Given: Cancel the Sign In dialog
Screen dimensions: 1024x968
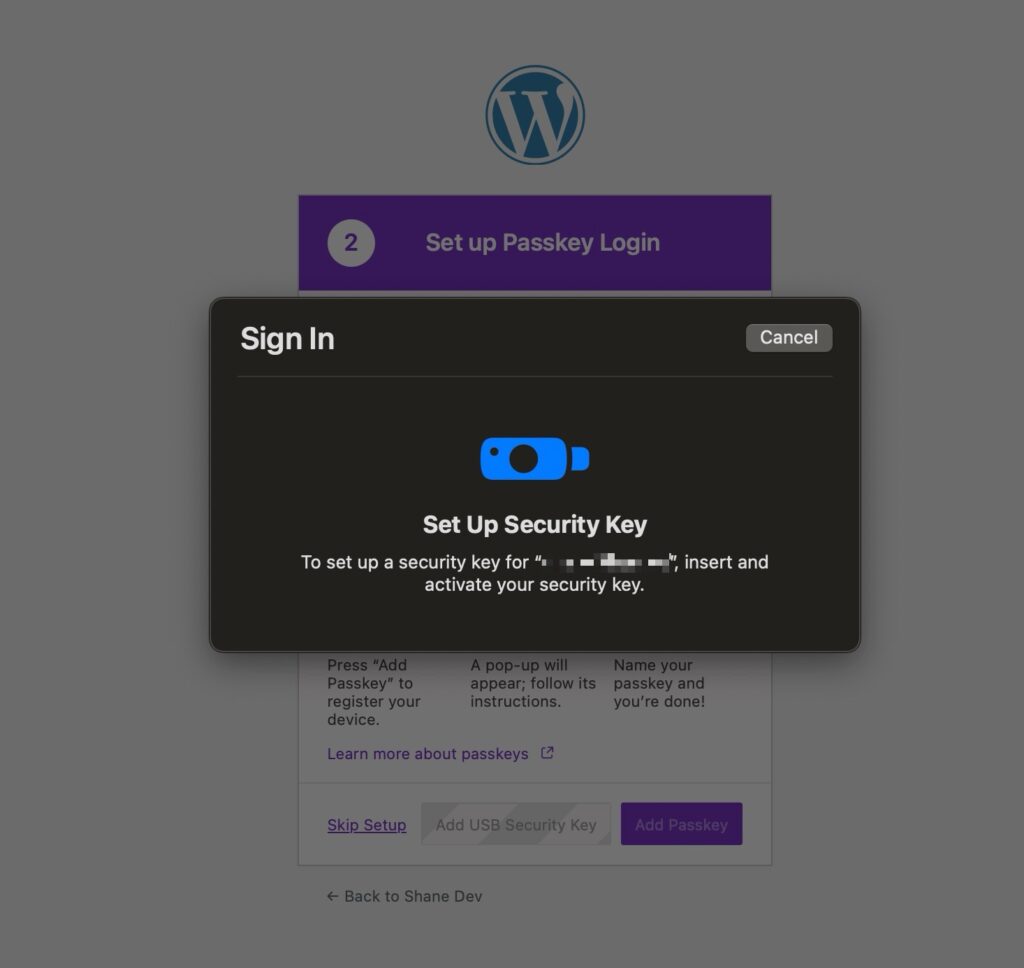Looking at the screenshot, I should [x=789, y=338].
